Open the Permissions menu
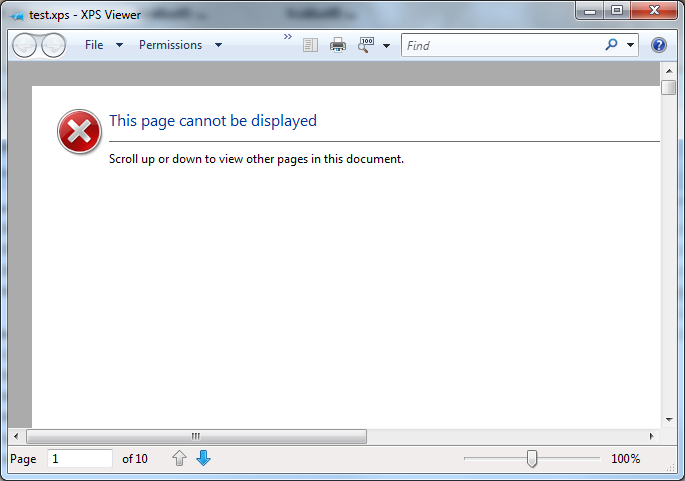 (170, 45)
